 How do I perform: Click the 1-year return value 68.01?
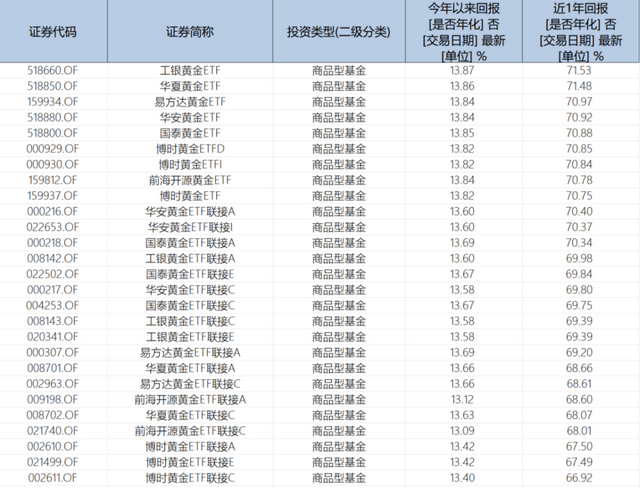pyautogui.click(x=579, y=430)
